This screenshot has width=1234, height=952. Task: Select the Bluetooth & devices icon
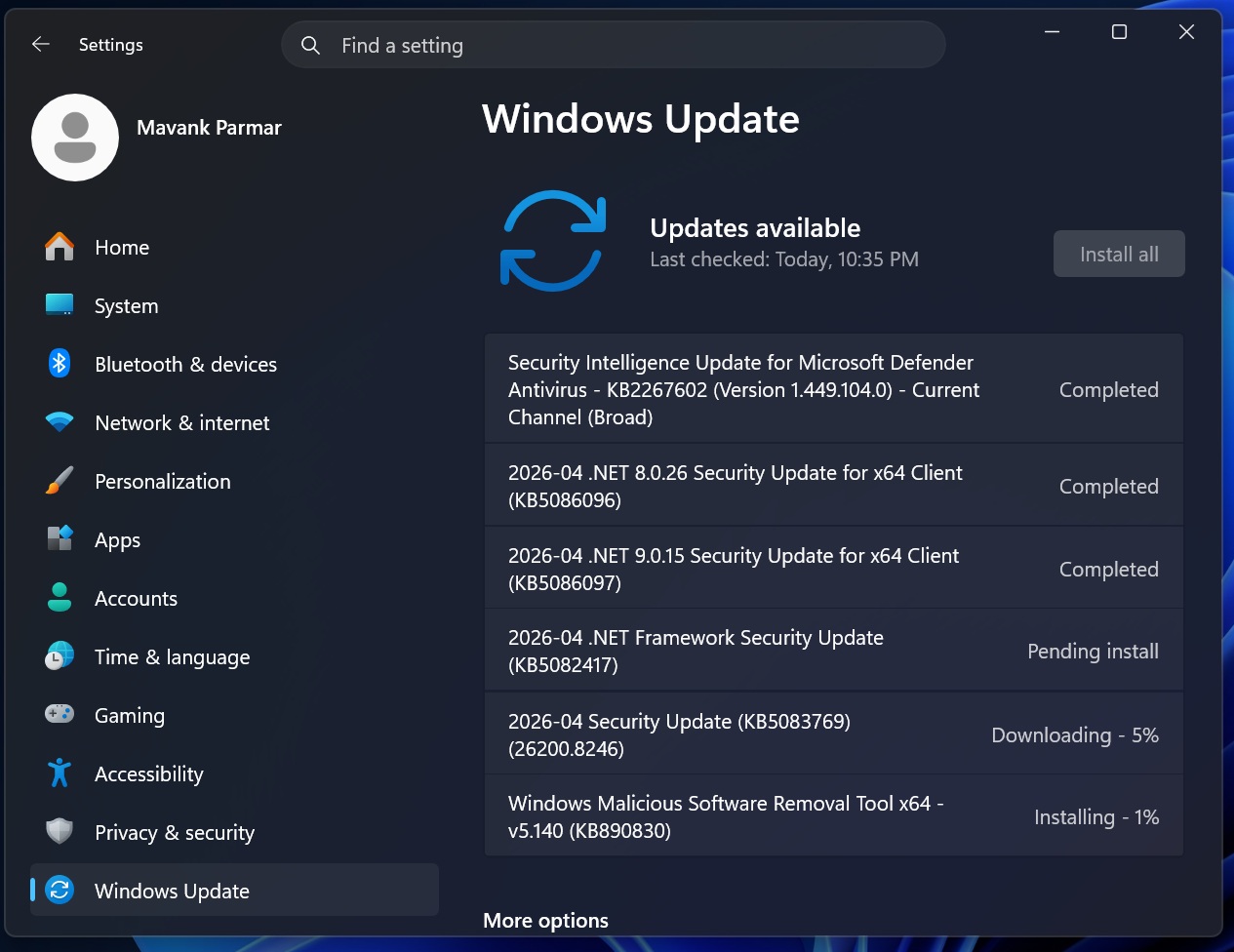pos(59,364)
